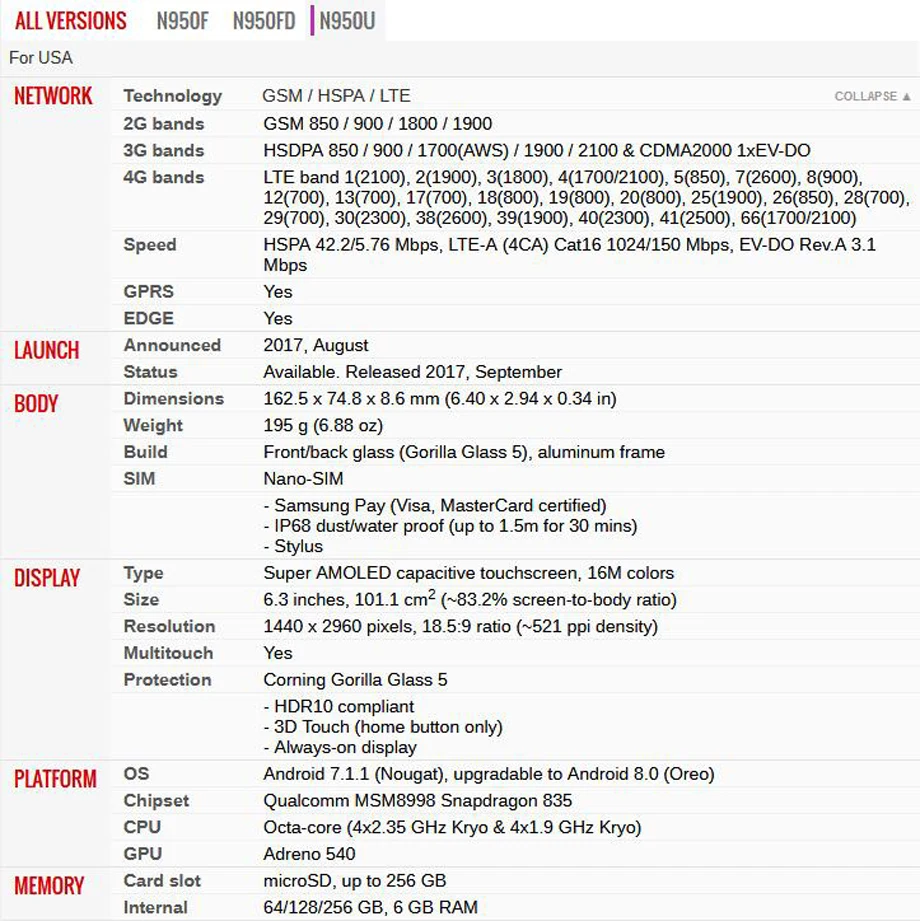The image size is (920, 921).
Task: Click the SIM label
Action: (139, 479)
